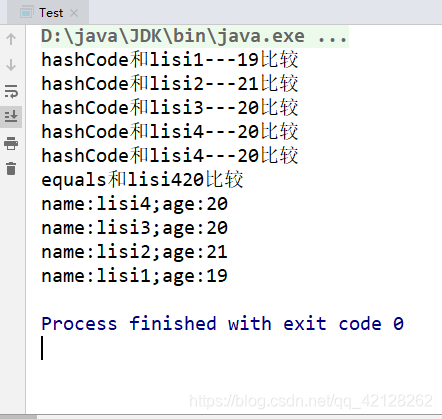The height and width of the screenshot is (419, 442).
Task: Click the Down the Stack Trace arrow
Action: 11,65
